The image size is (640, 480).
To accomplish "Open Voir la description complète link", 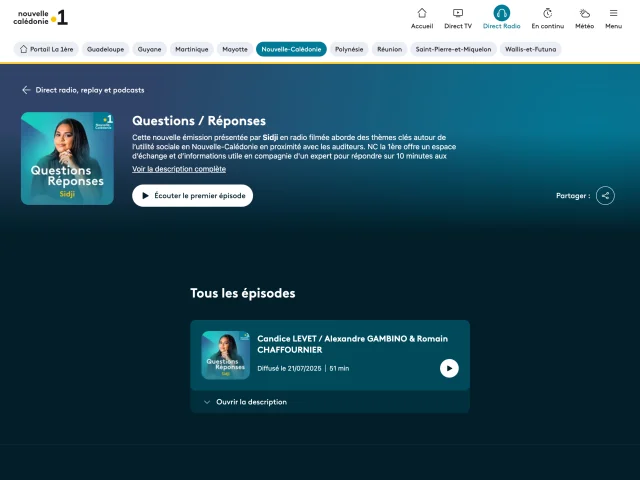I will pos(179,169).
